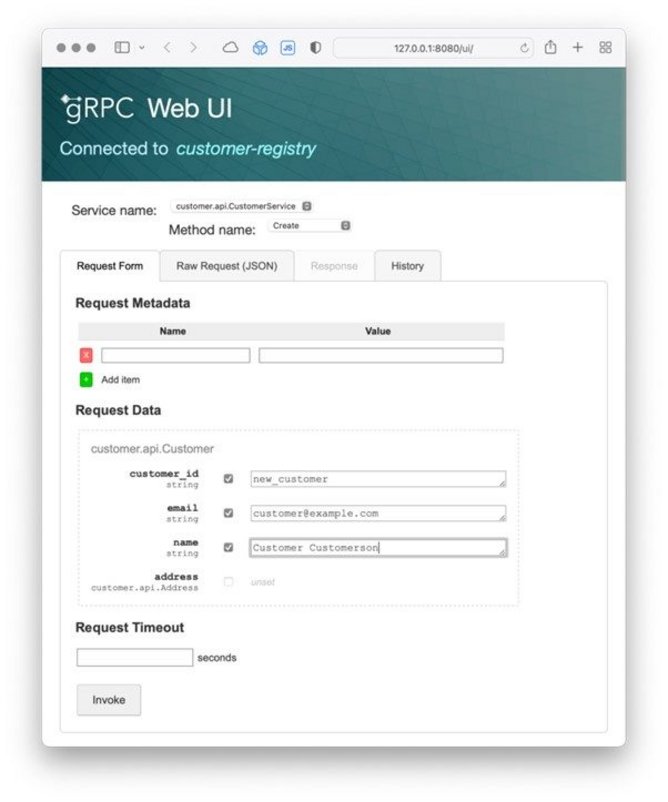Click the resize grip of name field
Viewport: 668px width, 802px height.
pyautogui.click(x=502, y=551)
